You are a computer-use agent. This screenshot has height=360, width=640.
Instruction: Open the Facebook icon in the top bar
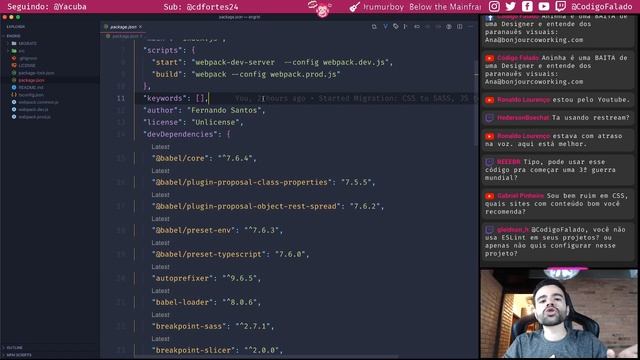(x=527, y=7)
